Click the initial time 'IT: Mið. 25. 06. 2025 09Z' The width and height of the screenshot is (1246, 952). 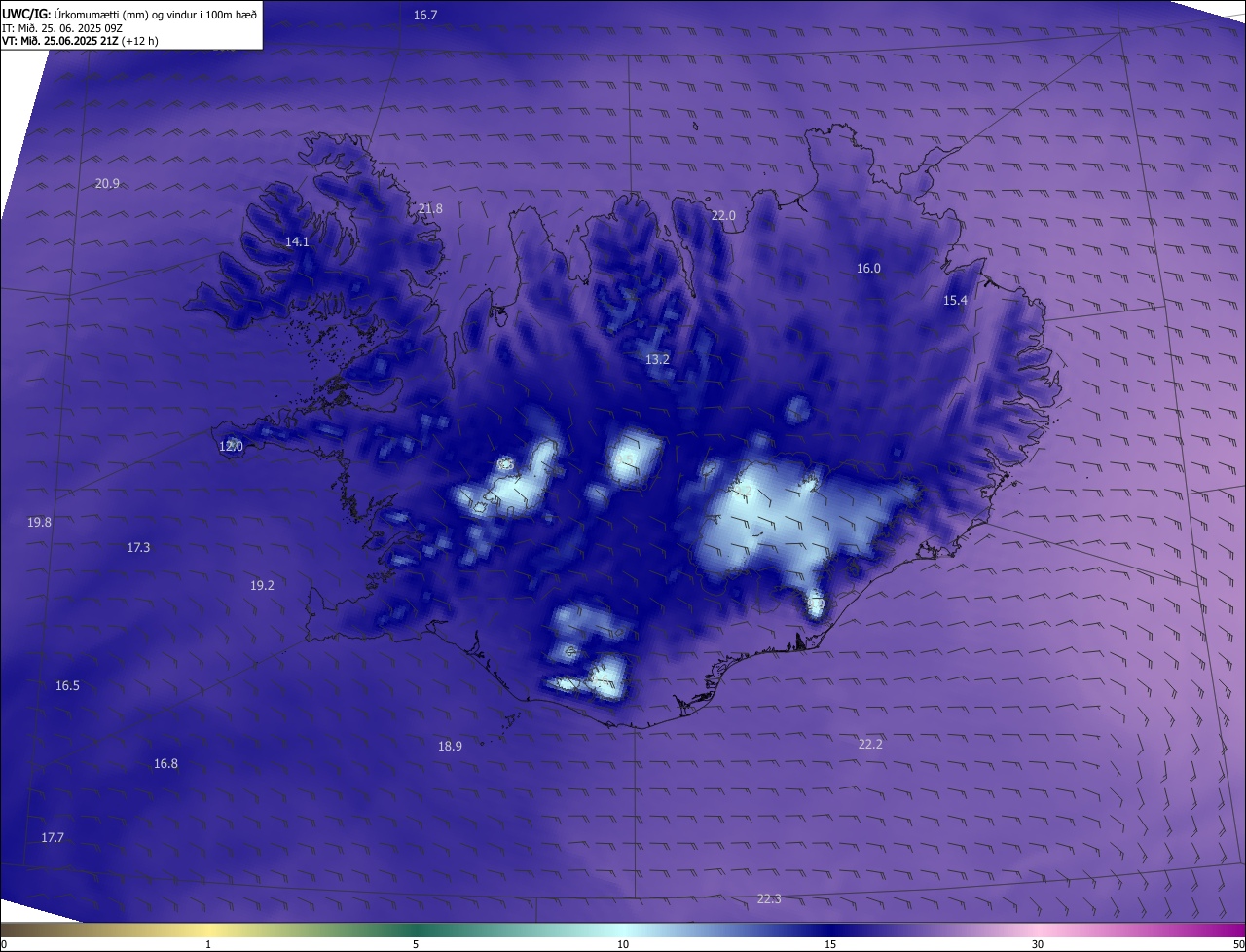click(x=62, y=28)
